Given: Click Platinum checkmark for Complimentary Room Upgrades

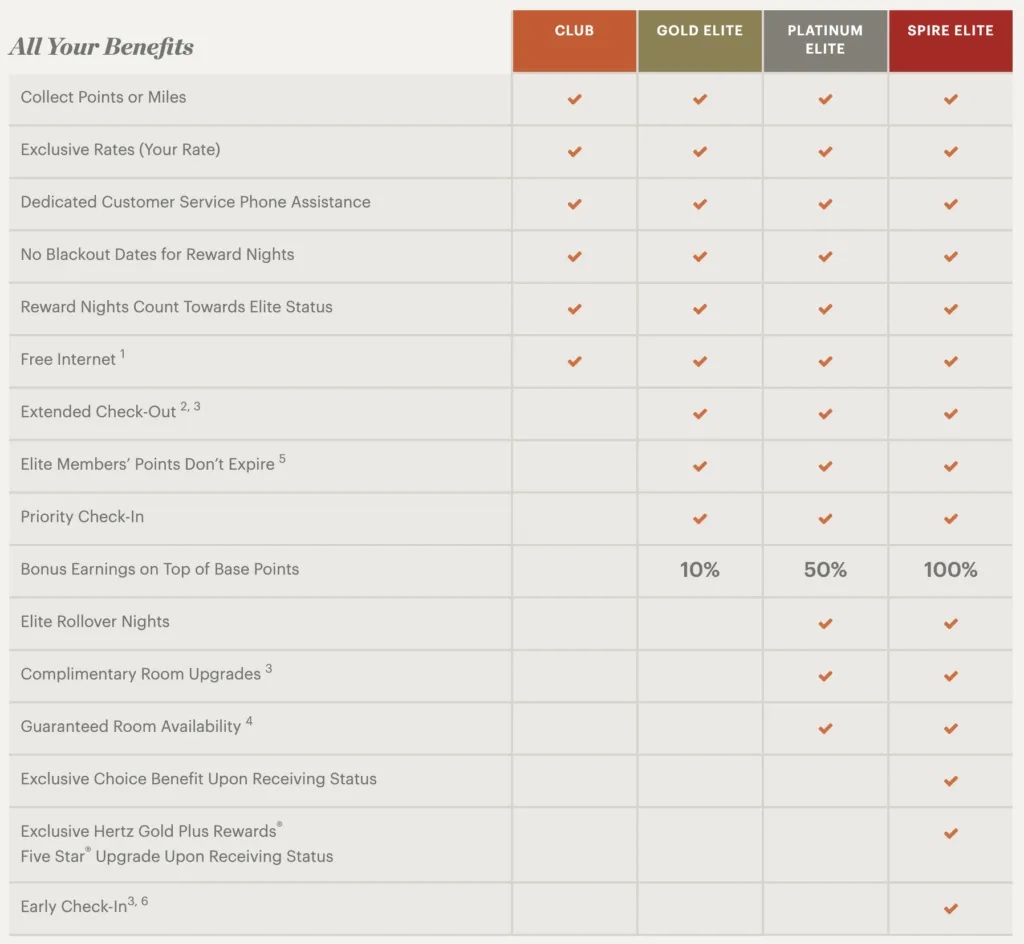Looking at the screenshot, I should [x=825, y=675].
